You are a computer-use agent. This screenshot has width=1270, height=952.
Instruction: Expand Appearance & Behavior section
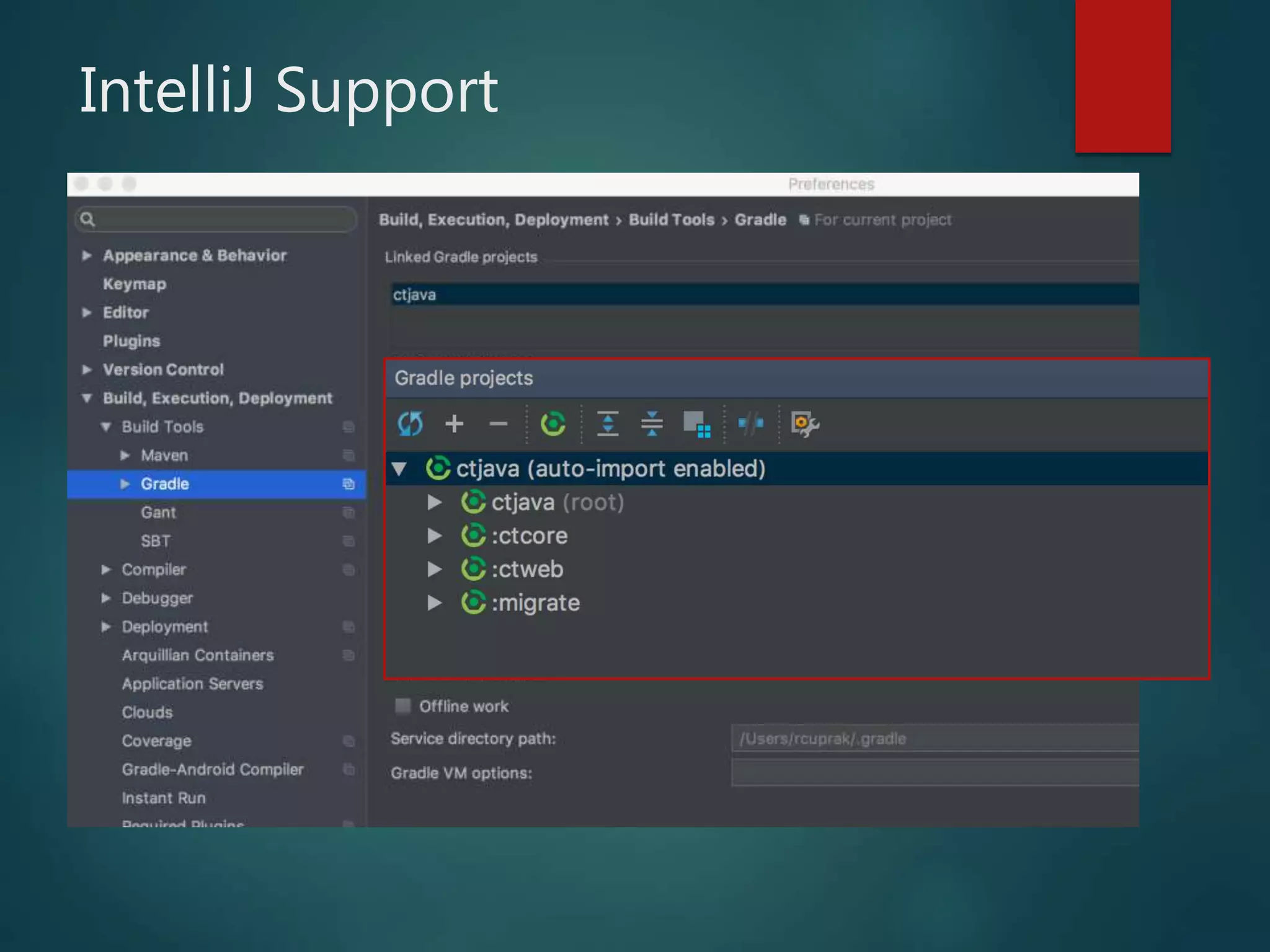87,255
